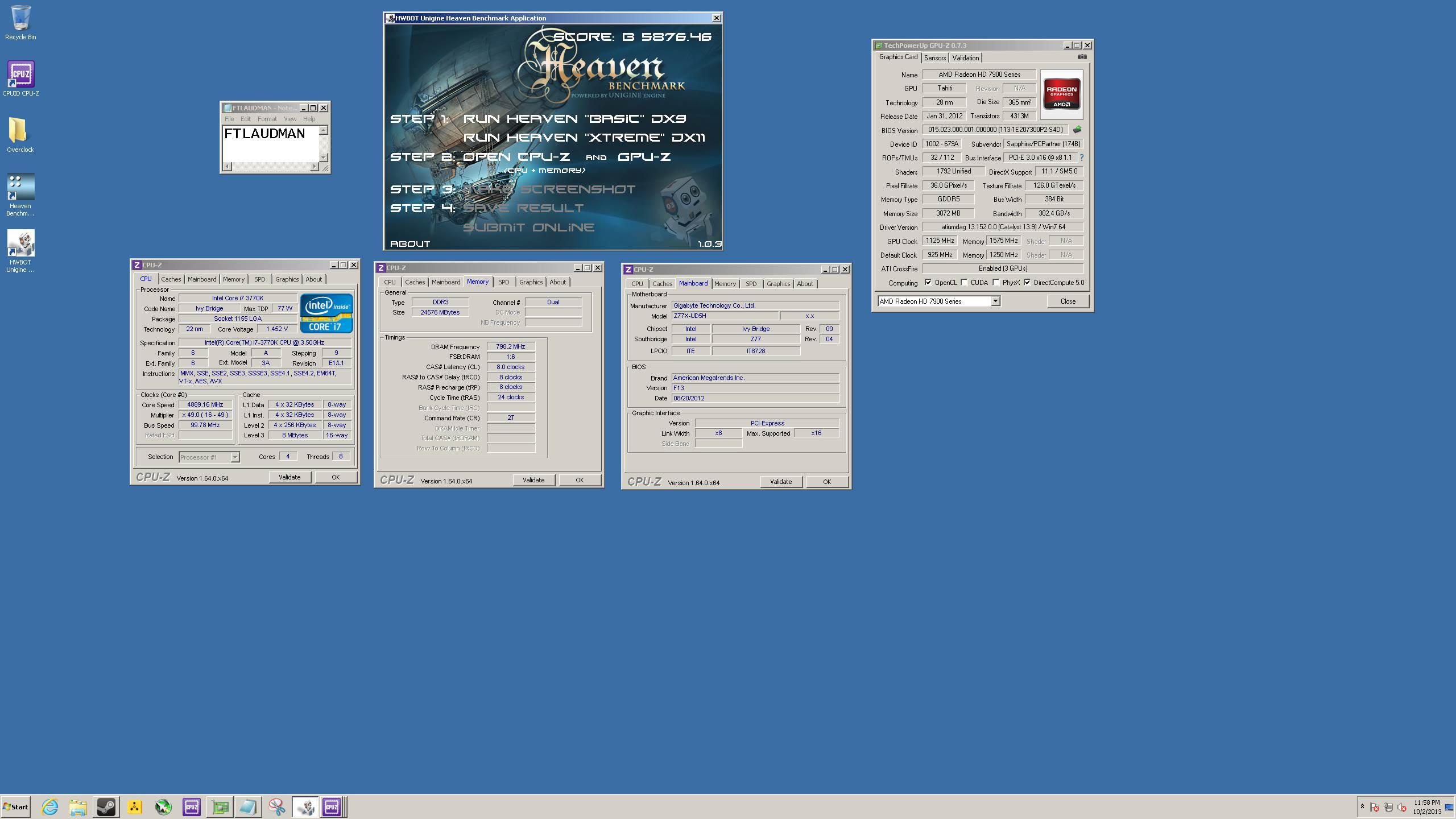Image resolution: width=1456 pixels, height=819 pixels.
Task: Open the Format menu in Notepad
Action: coord(267,119)
